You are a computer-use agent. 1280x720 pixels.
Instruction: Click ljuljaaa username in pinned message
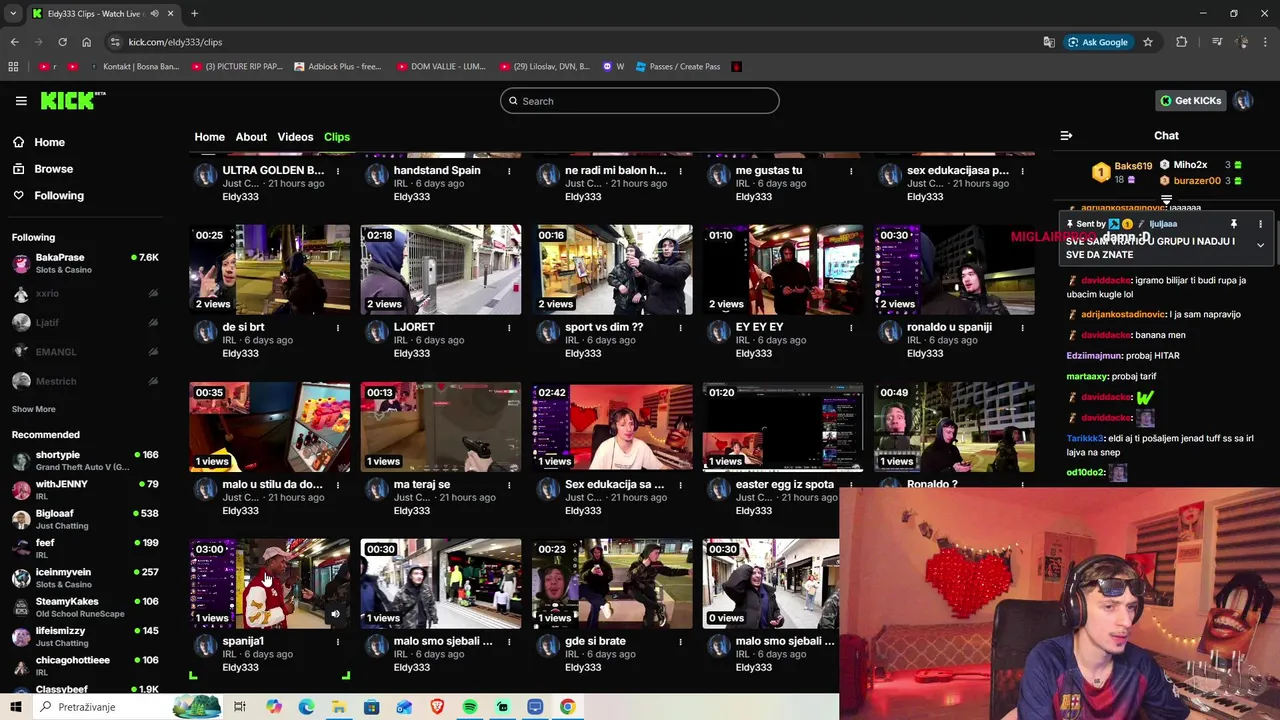coord(1163,224)
